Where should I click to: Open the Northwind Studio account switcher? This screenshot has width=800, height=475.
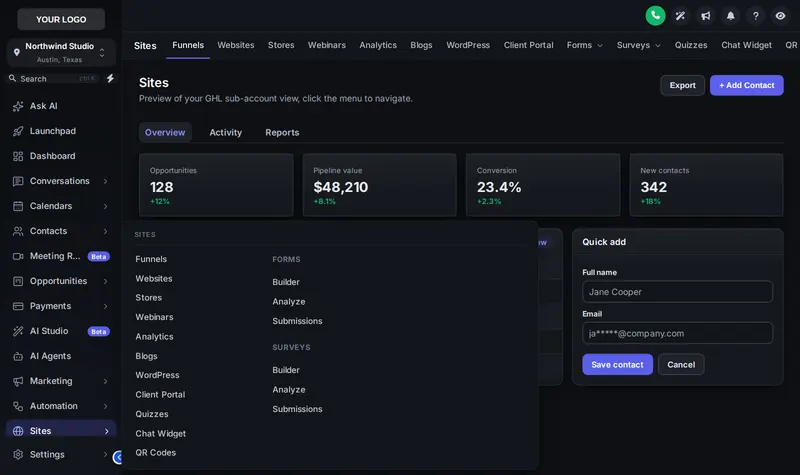pyautogui.click(x=61, y=52)
